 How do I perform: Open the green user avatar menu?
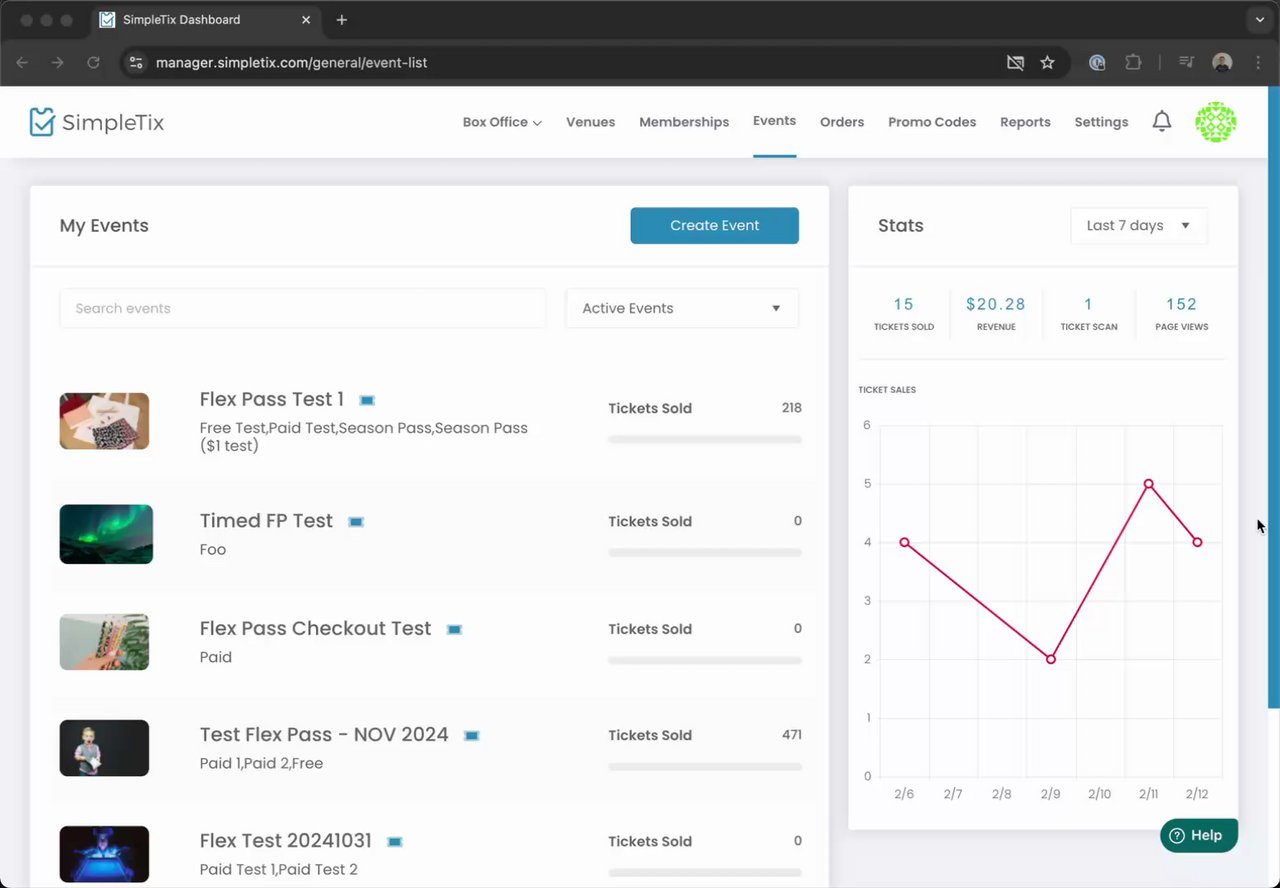click(x=1215, y=122)
